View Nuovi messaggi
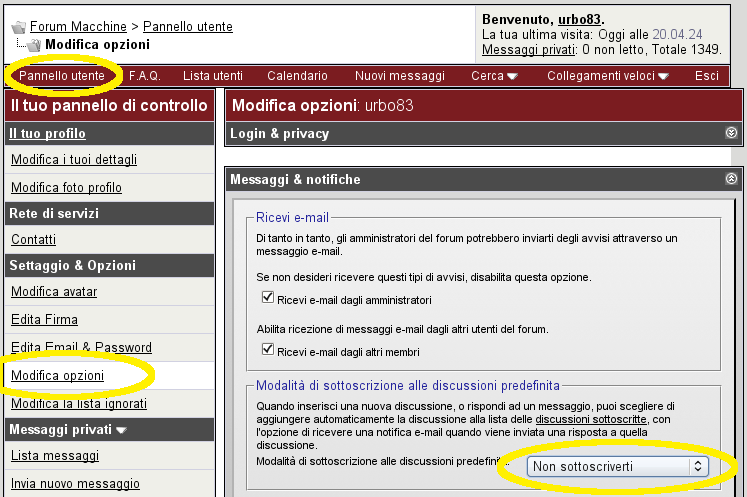Image resolution: width=747 pixels, height=497 pixels. 399,76
